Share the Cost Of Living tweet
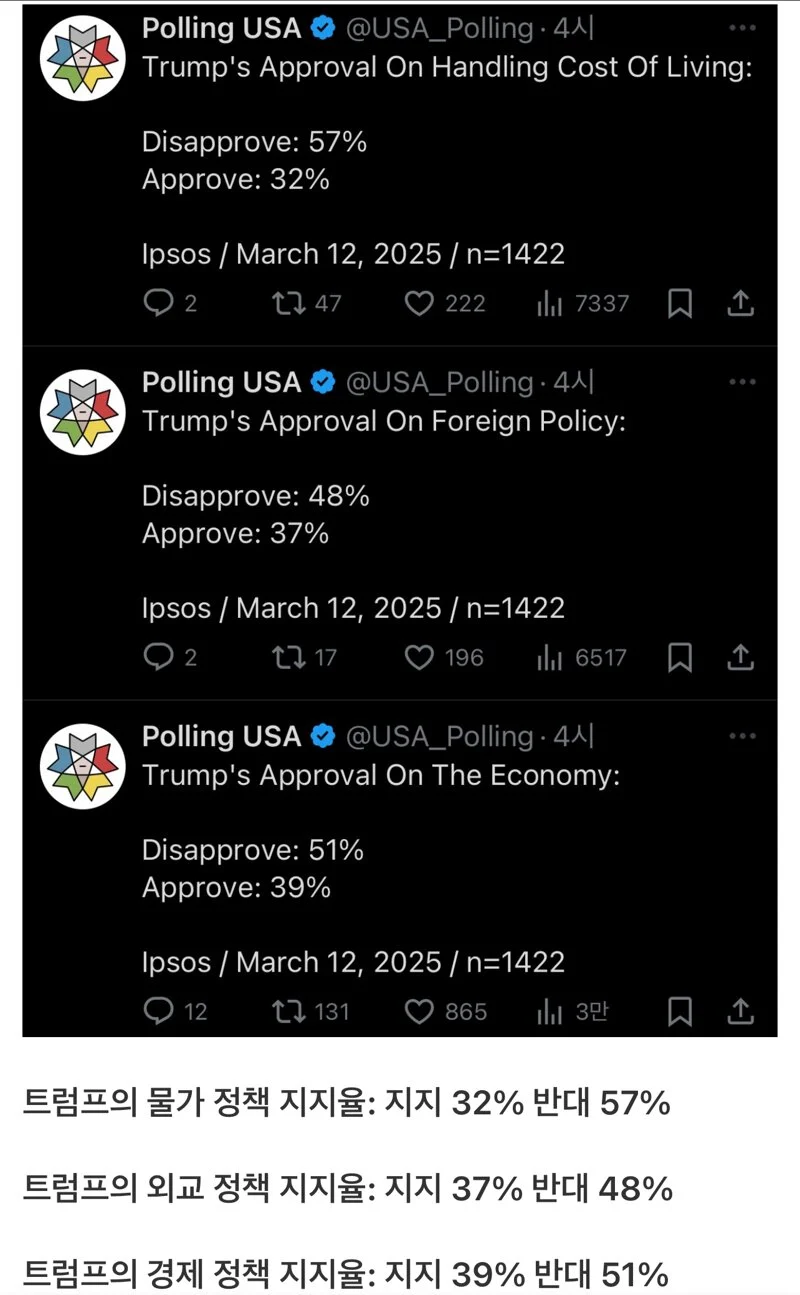The image size is (800, 1295). (x=740, y=303)
